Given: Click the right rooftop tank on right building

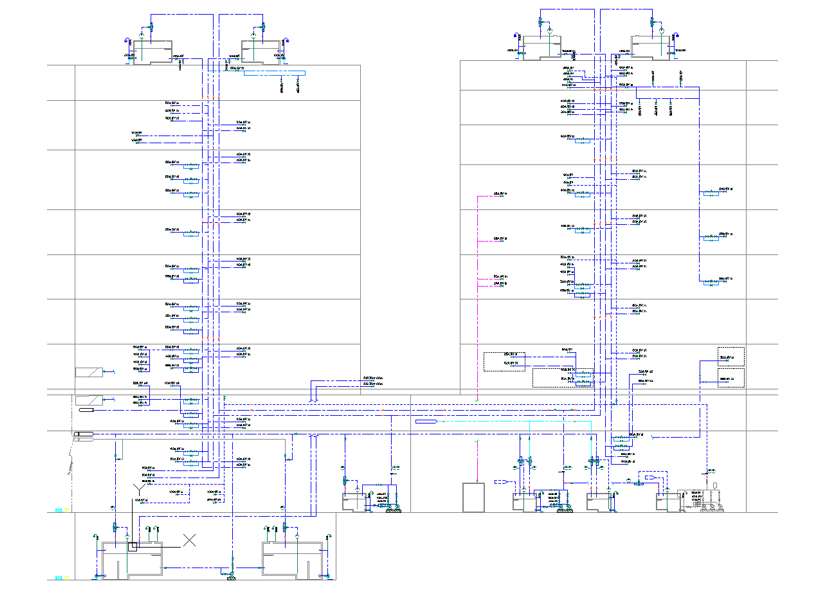Looking at the screenshot, I should 650,48.
